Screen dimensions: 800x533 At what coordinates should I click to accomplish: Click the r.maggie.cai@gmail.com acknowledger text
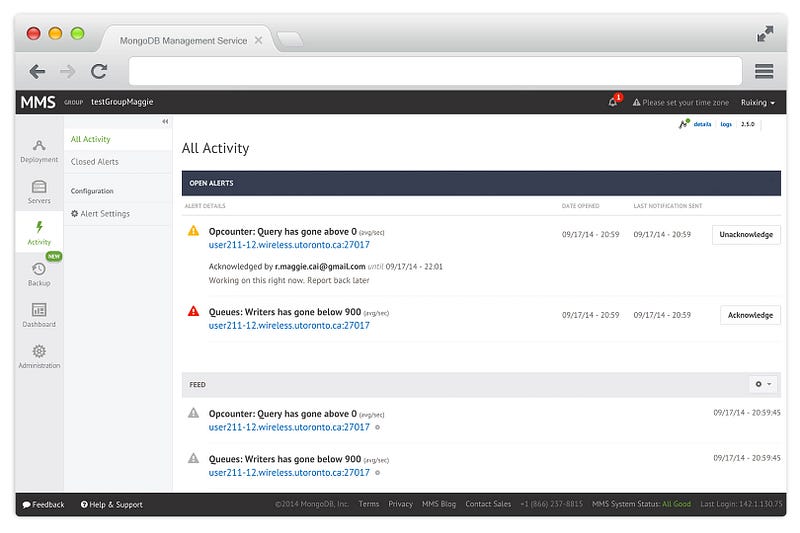click(x=320, y=267)
